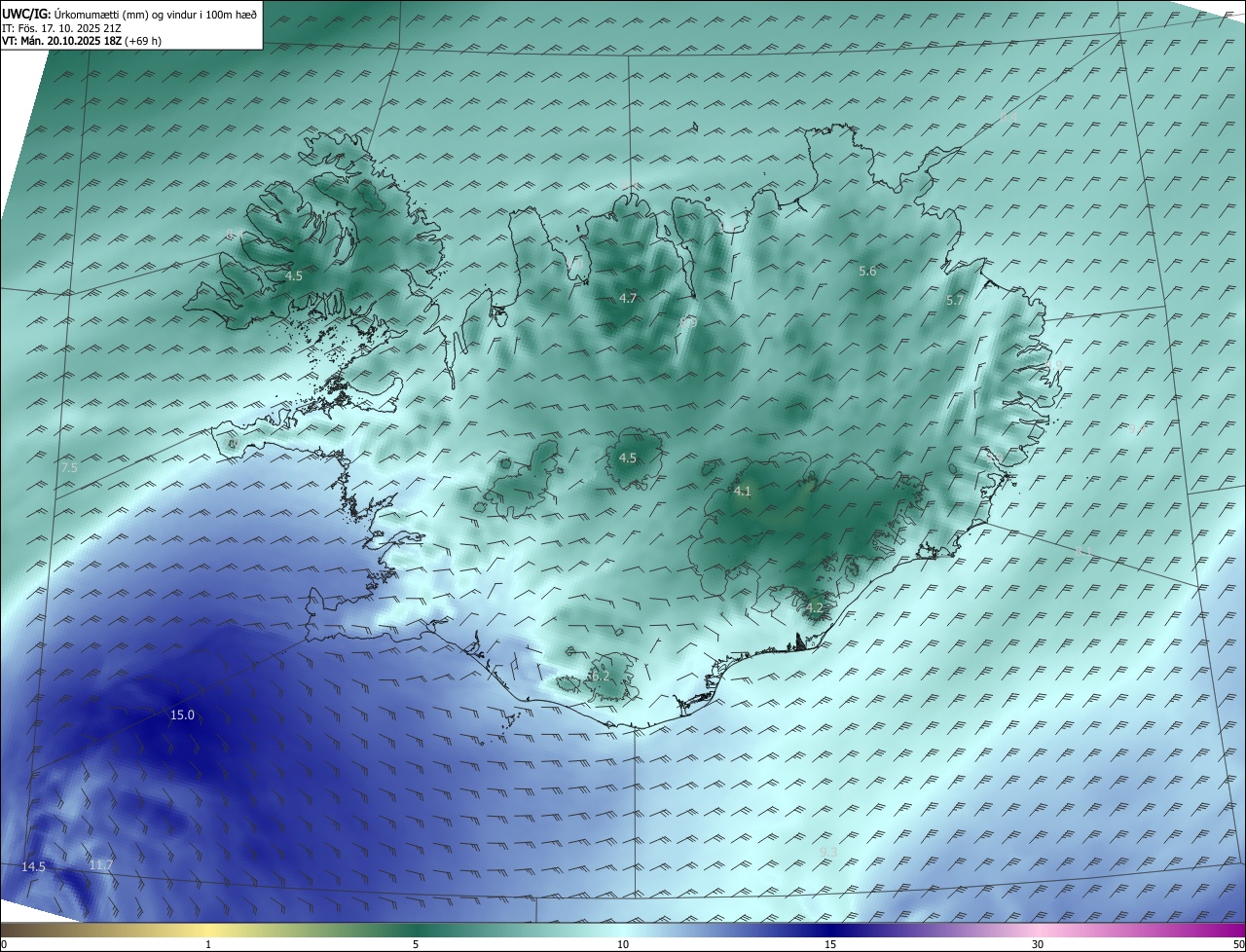Viewport: 1246px width, 952px height.
Task: Click the 4.2 value label near the southeast coast
Action: tap(814, 608)
